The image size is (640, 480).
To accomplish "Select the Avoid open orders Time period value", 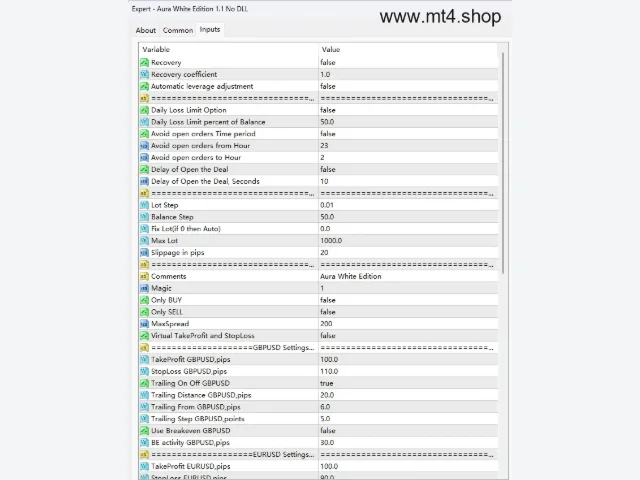I will [x=328, y=133].
